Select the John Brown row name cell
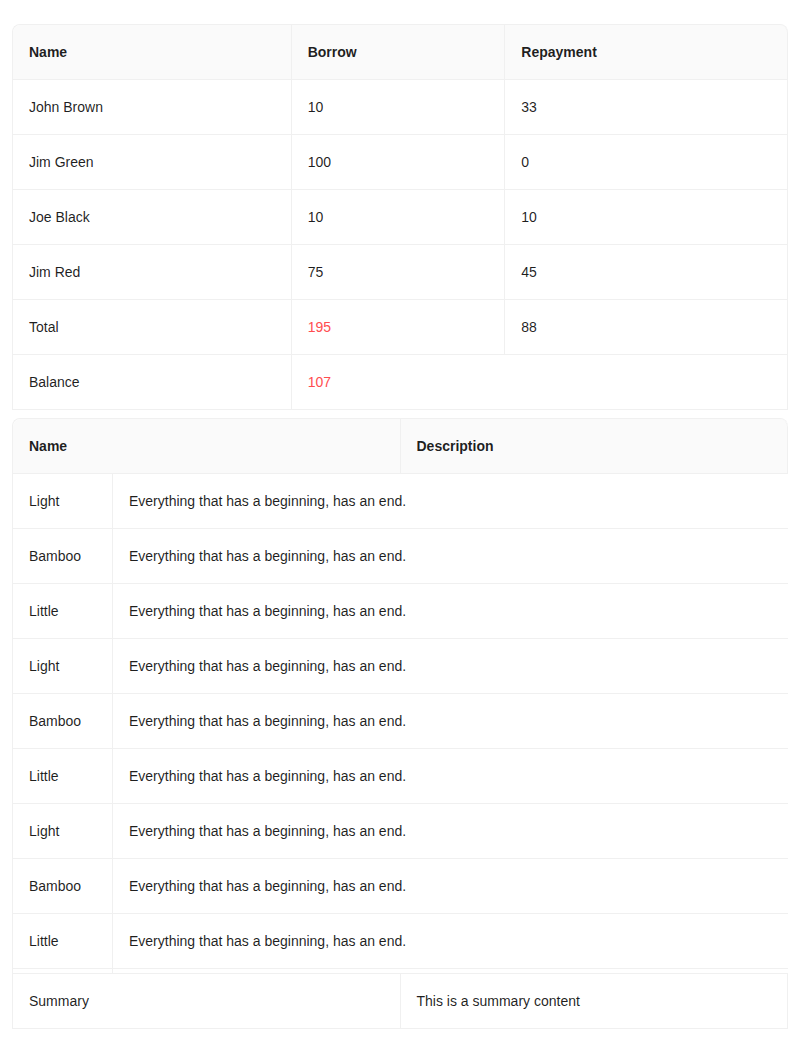This screenshot has width=800, height=1053. coord(66,107)
